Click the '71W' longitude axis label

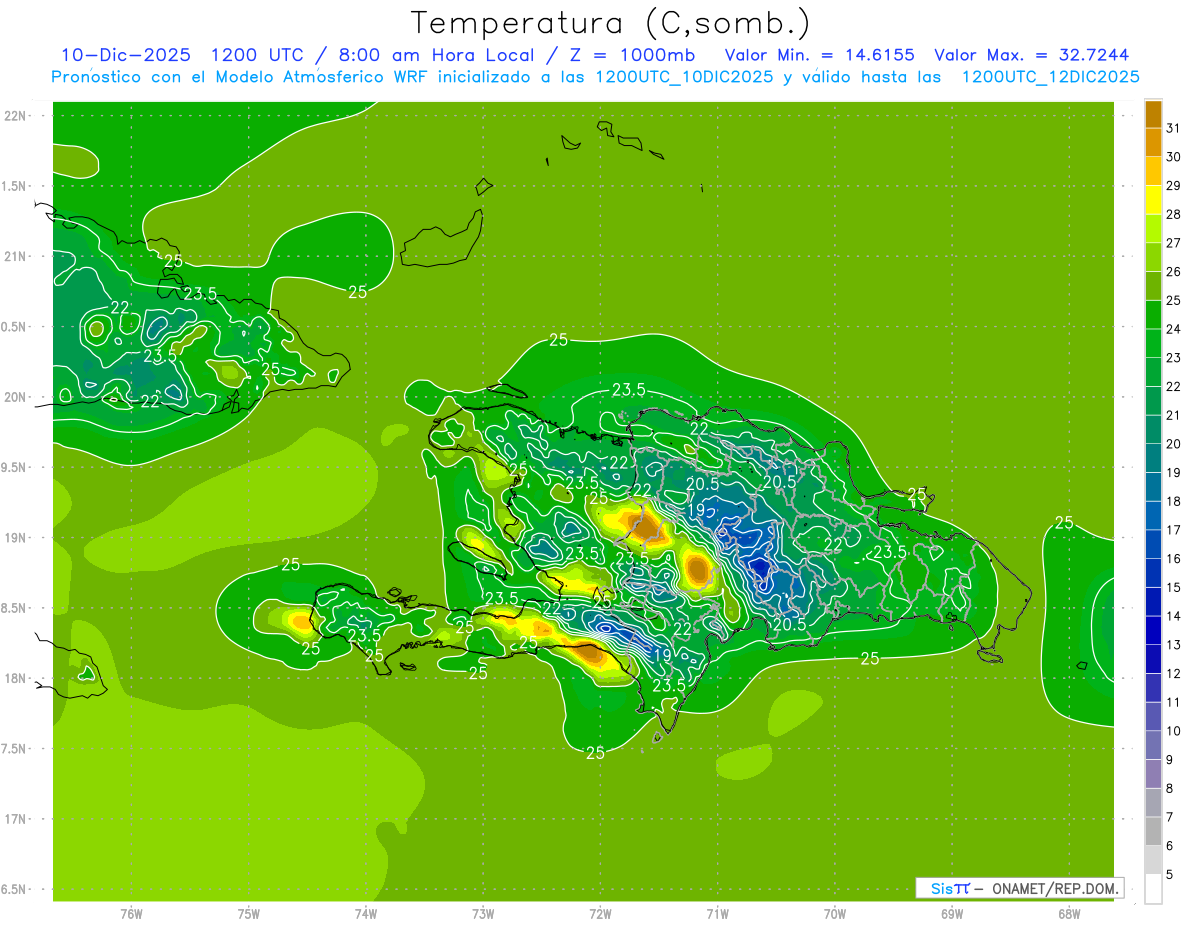[717, 913]
